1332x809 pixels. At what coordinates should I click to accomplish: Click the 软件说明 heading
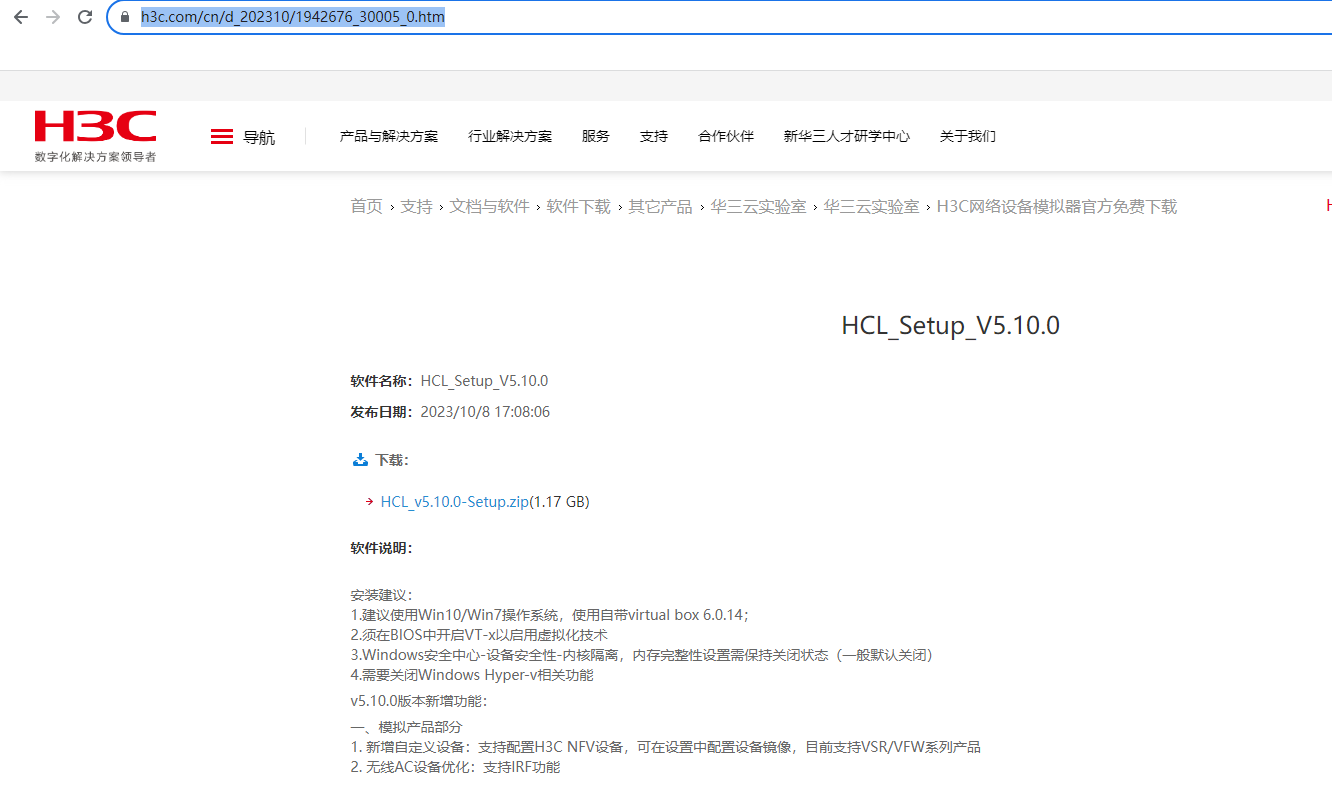pyautogui.click(x=381, y=548)
